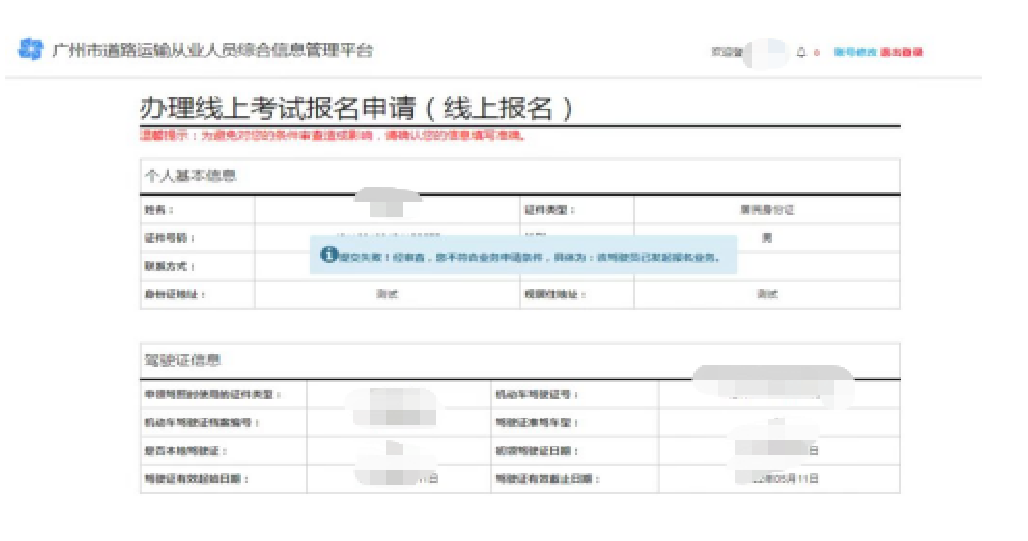Select the 个人基本信息 section header

(x=188, y=176)
